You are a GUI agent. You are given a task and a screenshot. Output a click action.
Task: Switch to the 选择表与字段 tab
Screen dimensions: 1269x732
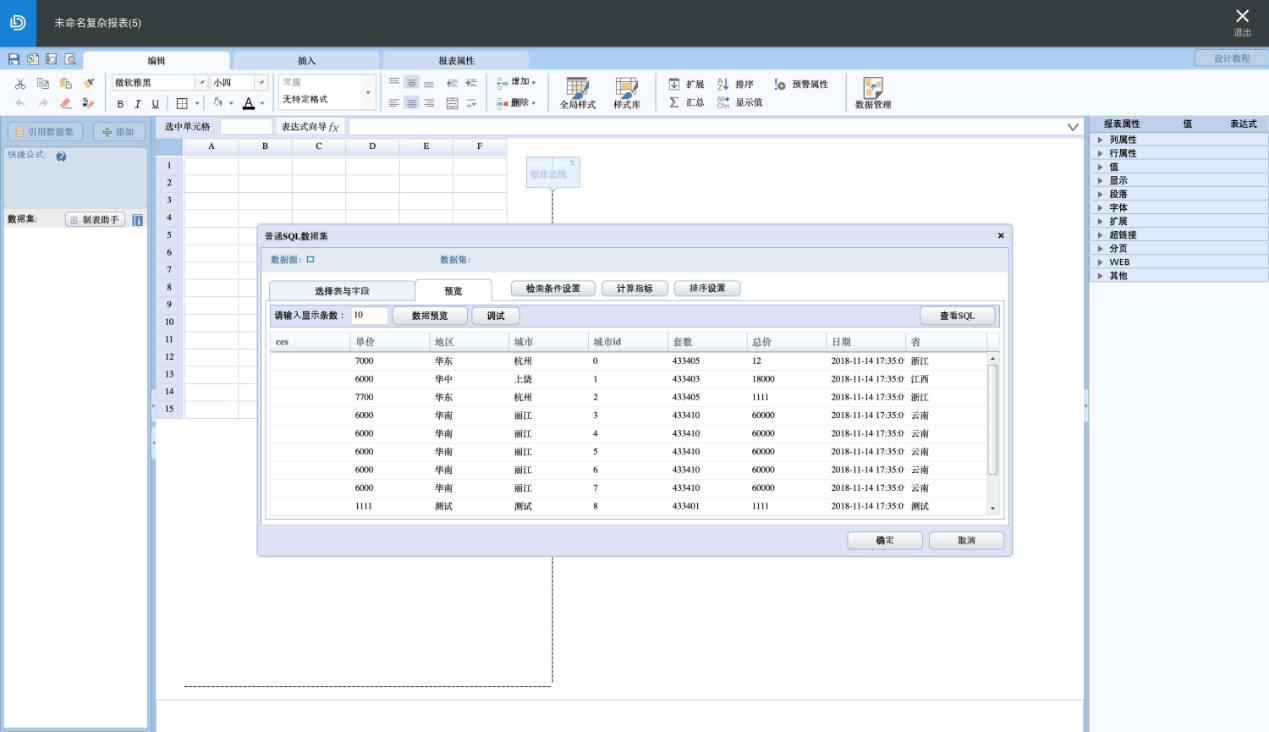pyautogui.click(x=342, y=291)
